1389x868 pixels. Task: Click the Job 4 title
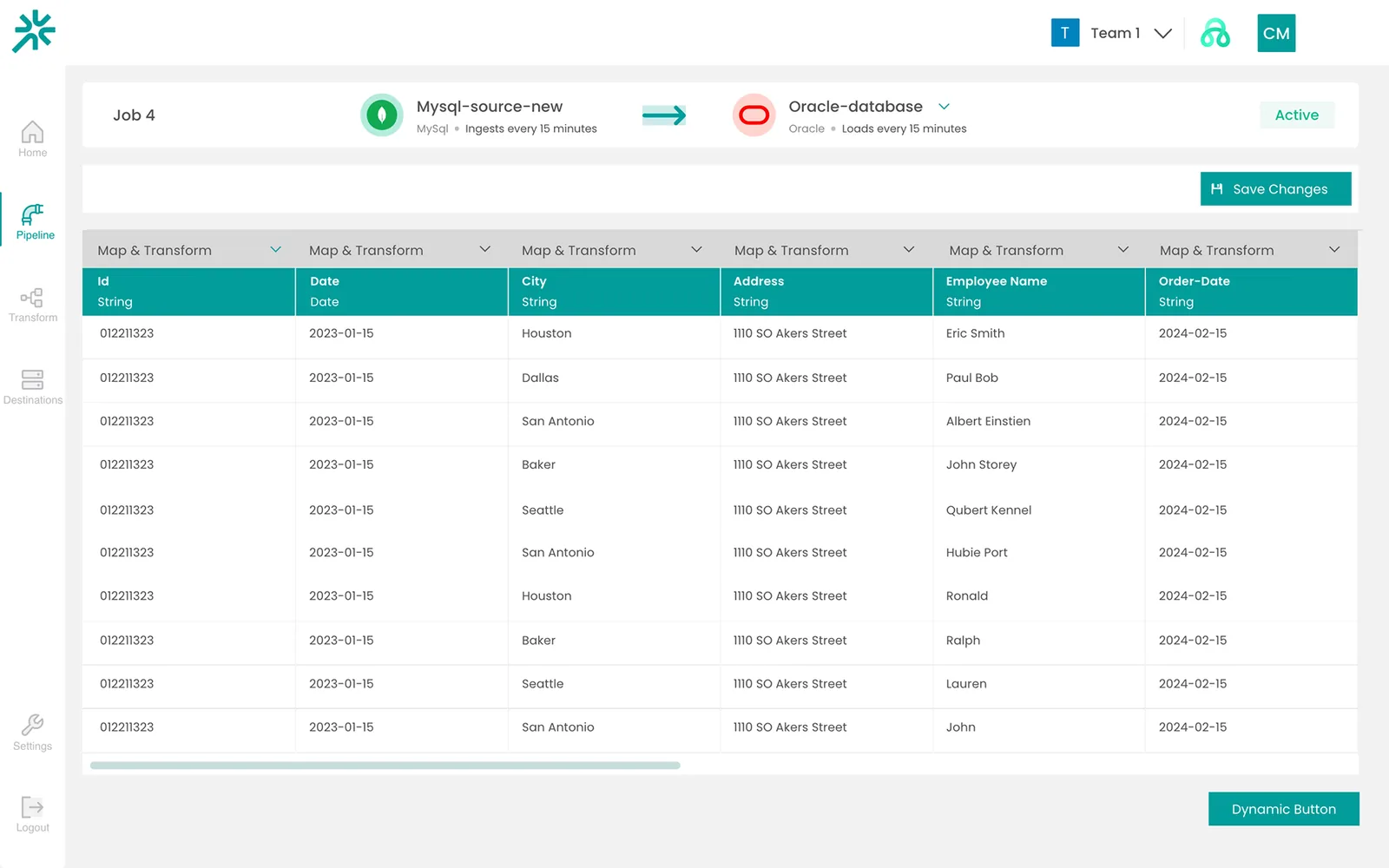click(134, 115)
